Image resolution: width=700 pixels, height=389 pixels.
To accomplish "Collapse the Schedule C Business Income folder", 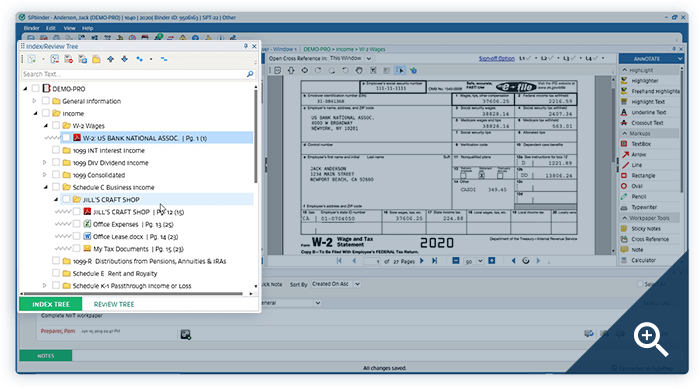I will 46,187.
